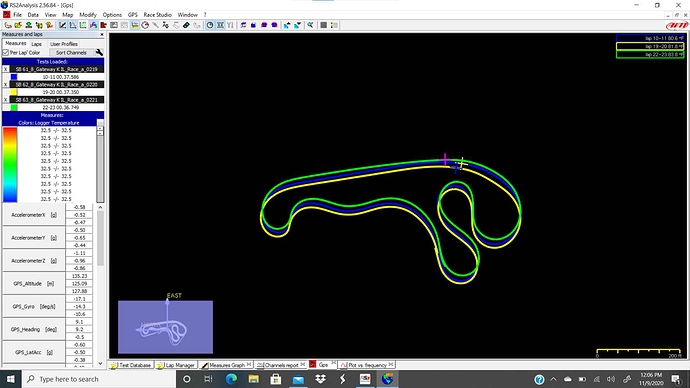
Task: Click the yellow color swatch for lap 19-20
Action: (x=14, y=92)
